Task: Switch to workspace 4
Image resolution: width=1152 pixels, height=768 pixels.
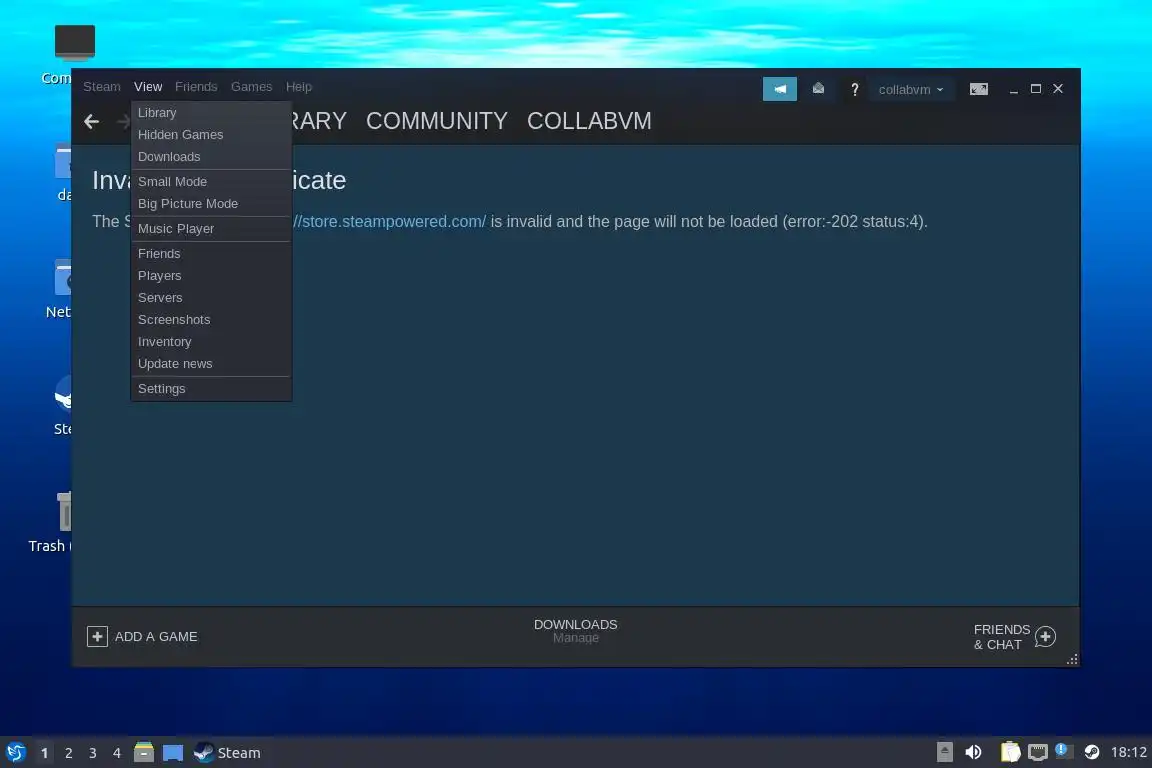Action: click(x=117, y=753)
